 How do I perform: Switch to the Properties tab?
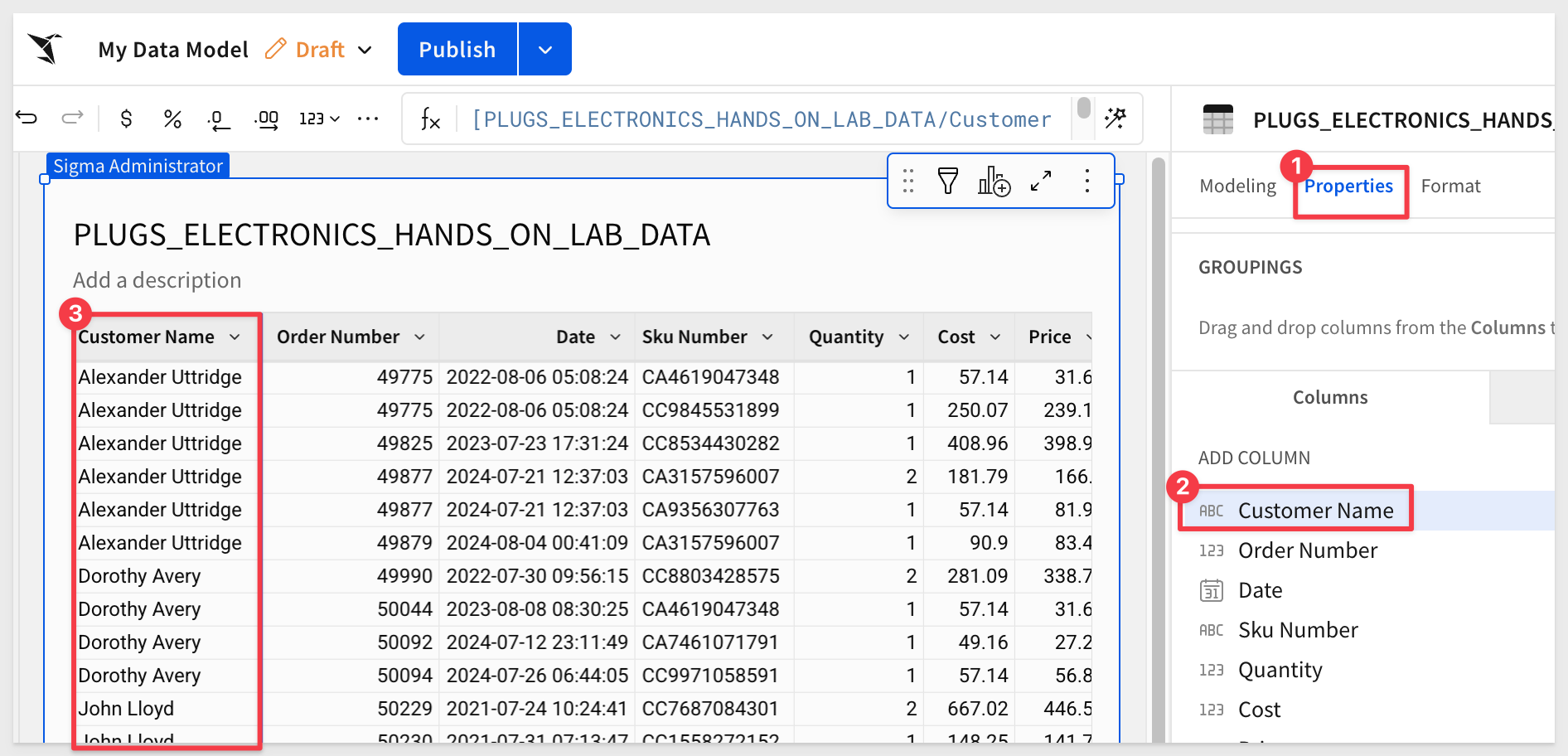[1348, 186]
